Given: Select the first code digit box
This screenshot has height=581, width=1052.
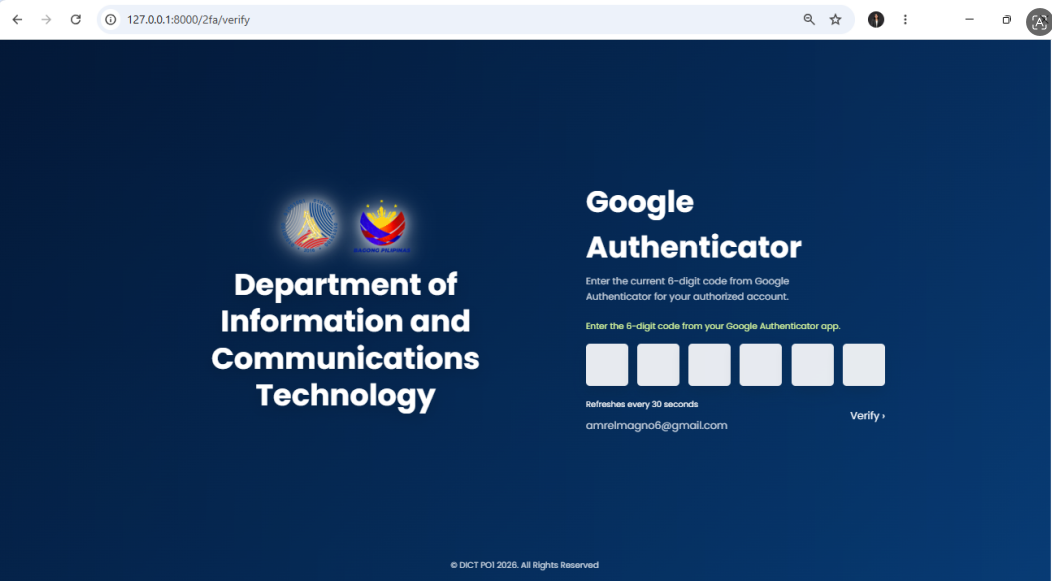Looking at the screenshot, I should [x=607, y=365].
